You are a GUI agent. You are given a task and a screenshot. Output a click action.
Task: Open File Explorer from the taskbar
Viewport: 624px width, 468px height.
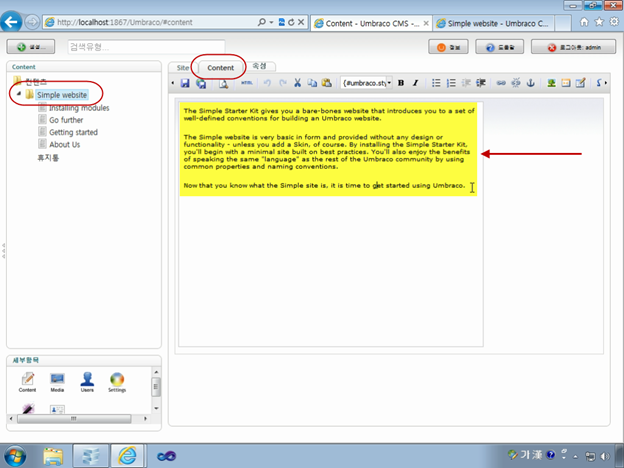click(53, 456)
